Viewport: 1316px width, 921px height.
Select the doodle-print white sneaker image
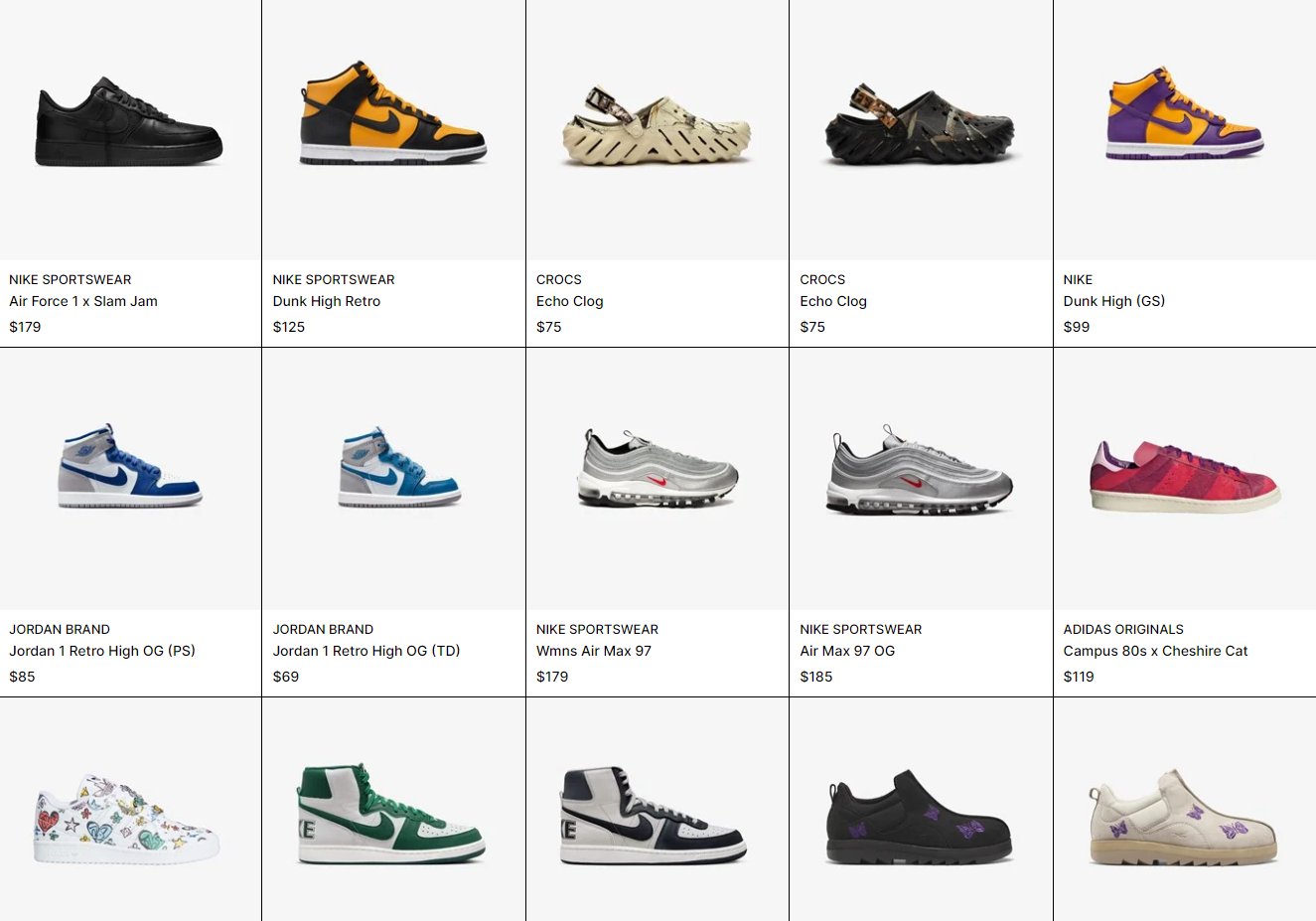(127, 819)
